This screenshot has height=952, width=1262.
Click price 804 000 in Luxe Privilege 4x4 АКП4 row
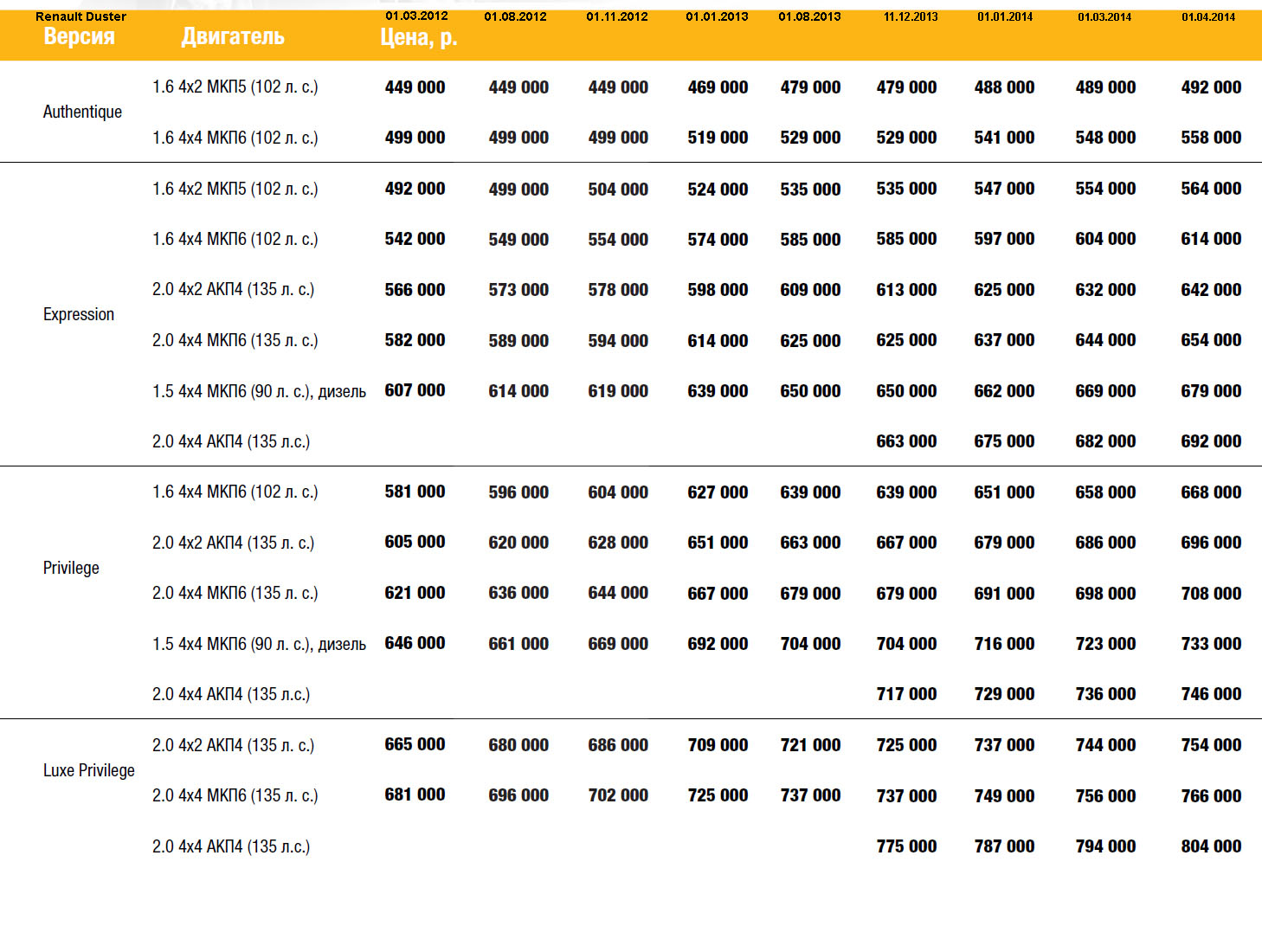click(1211, 846)
